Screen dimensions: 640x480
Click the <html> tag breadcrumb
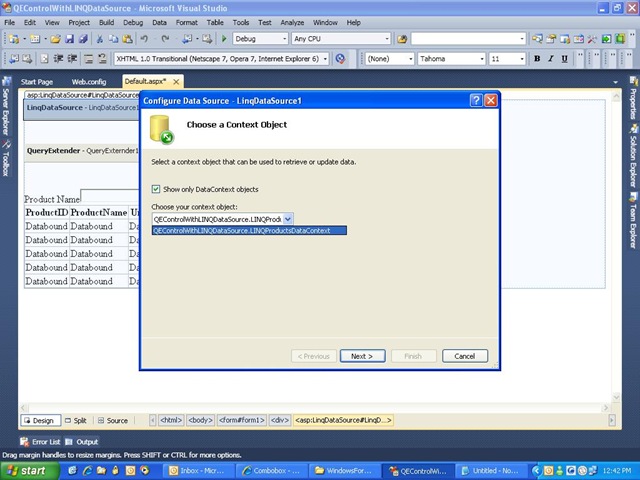171,420
